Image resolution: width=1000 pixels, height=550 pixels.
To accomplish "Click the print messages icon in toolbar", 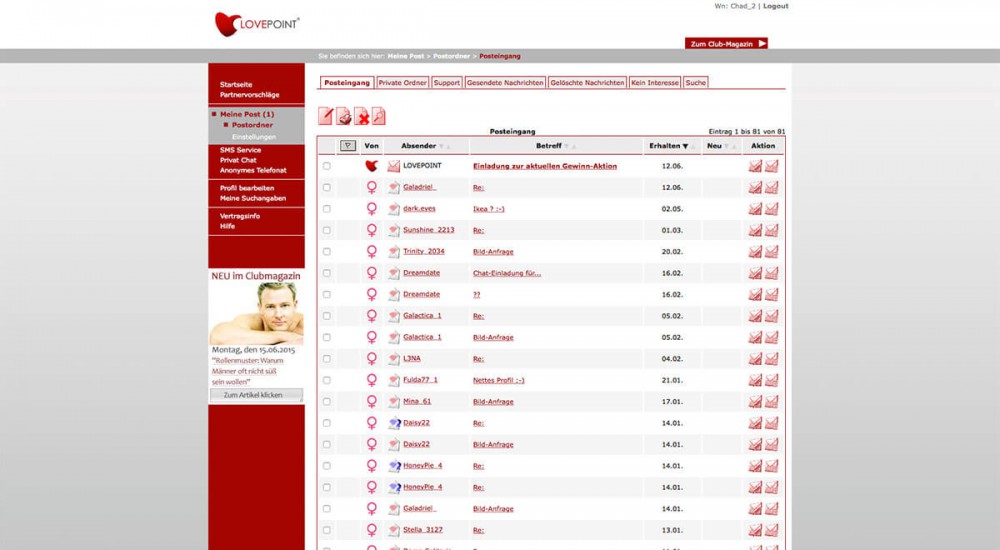I will click(343, 117).
